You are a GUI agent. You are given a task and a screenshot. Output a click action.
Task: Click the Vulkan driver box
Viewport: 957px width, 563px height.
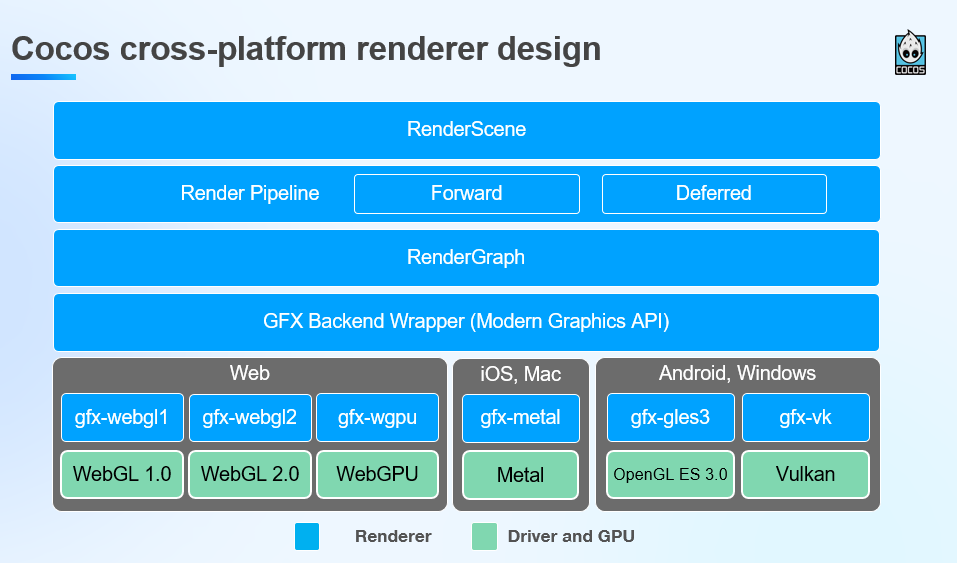(x=806, y=474)
